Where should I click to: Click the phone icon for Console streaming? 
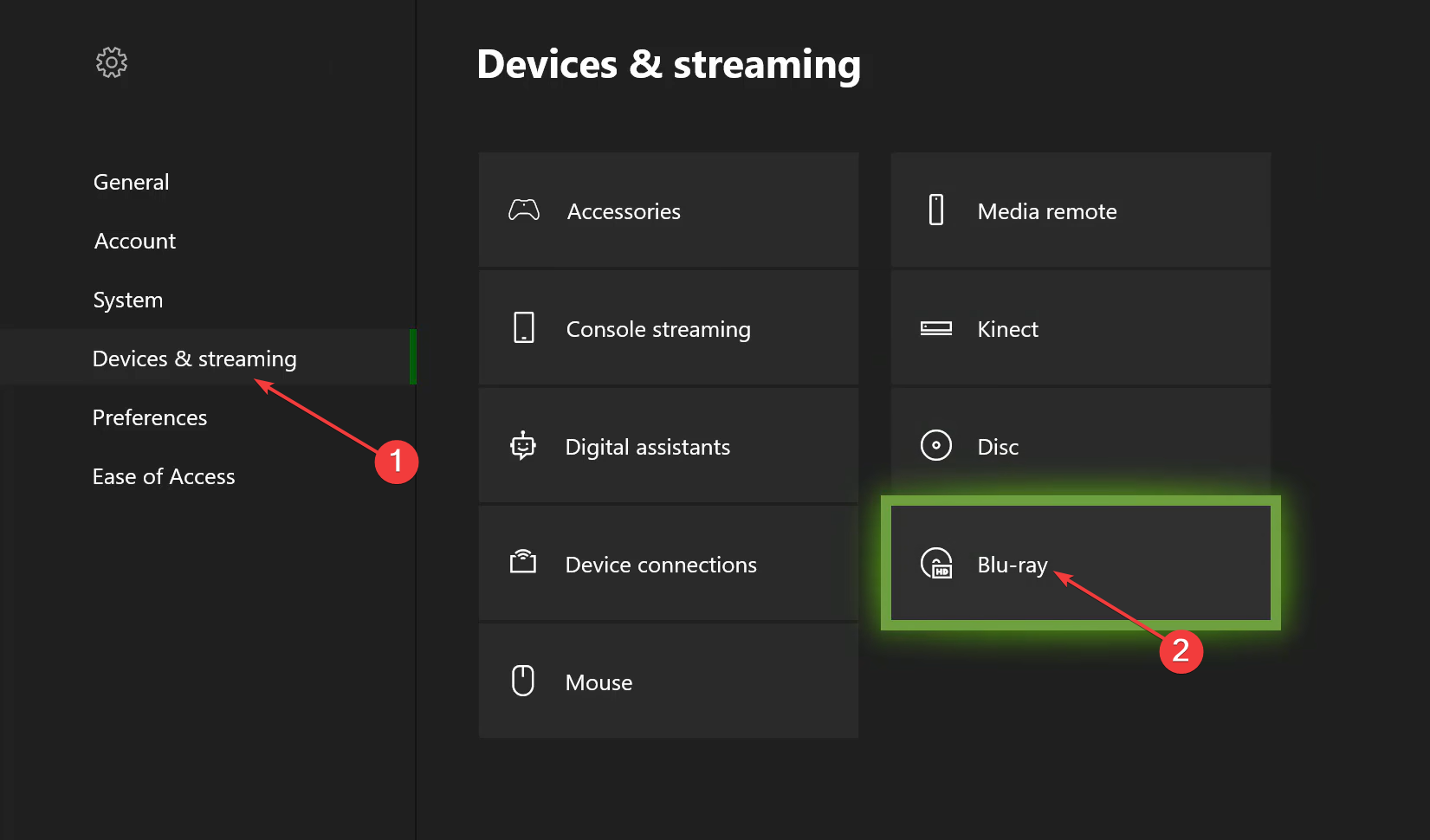524,328
